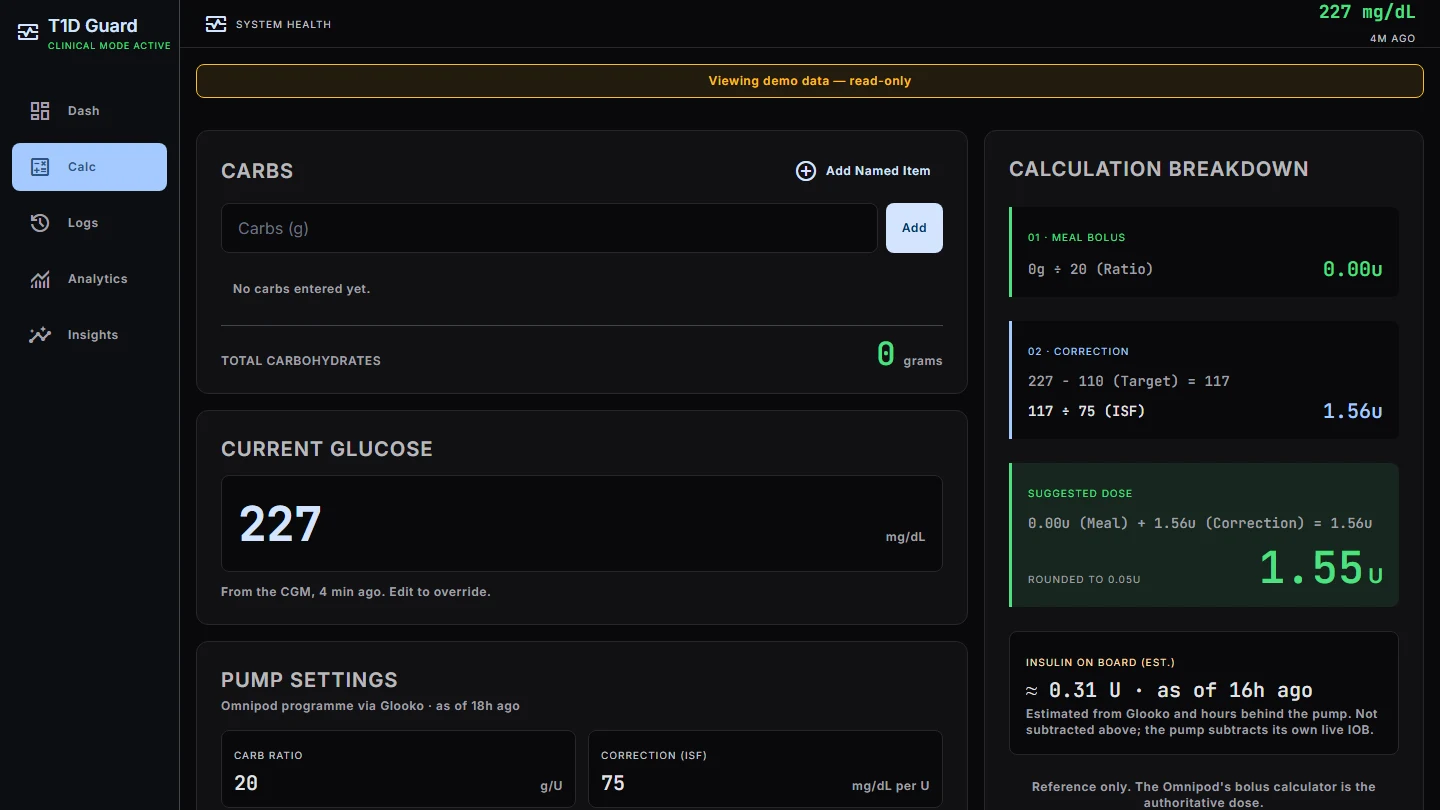
Task: Click the T1D Guard logo icon
Action: tap(28, 32)
